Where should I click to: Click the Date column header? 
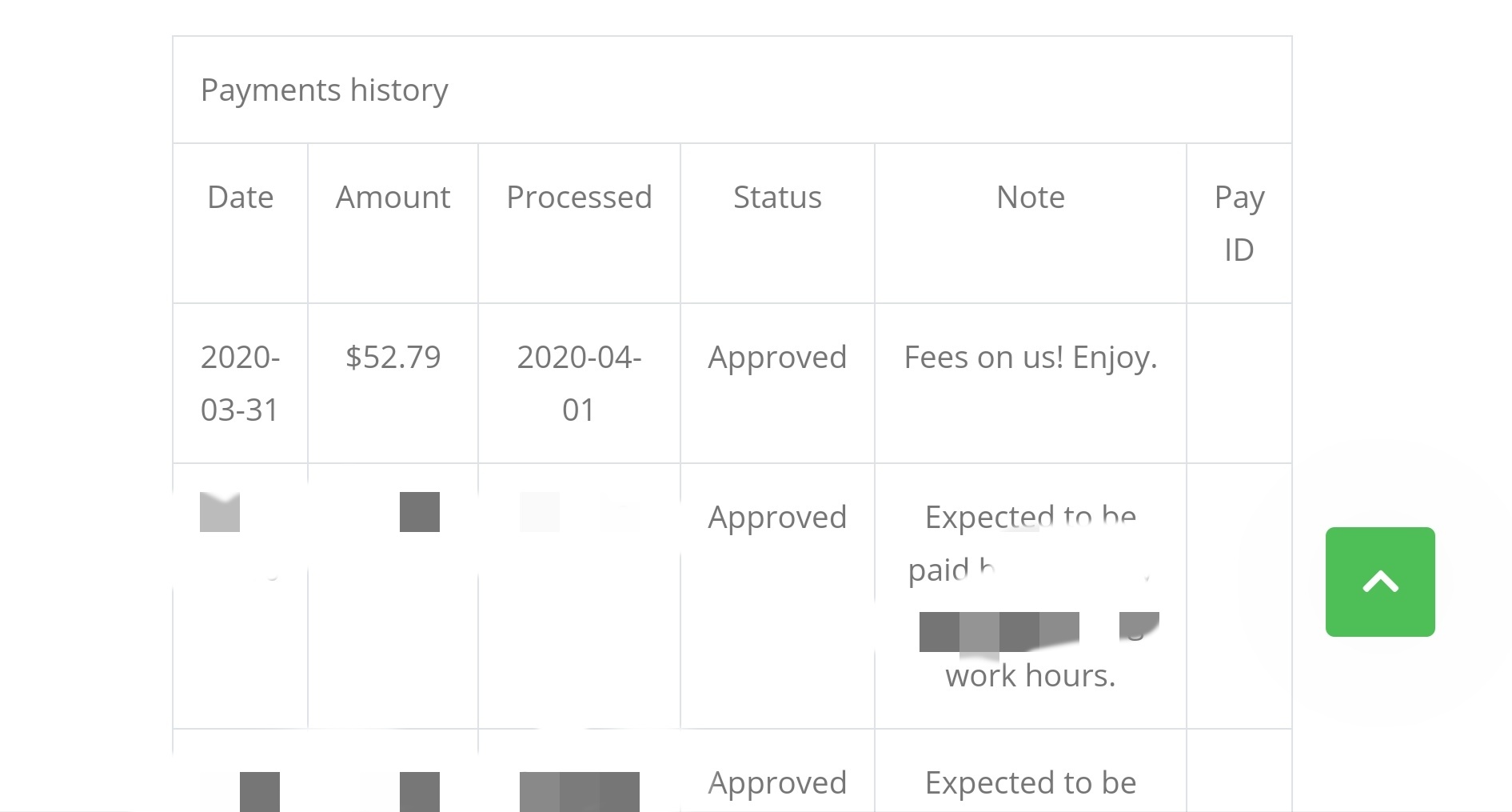[x=240, y=197]
